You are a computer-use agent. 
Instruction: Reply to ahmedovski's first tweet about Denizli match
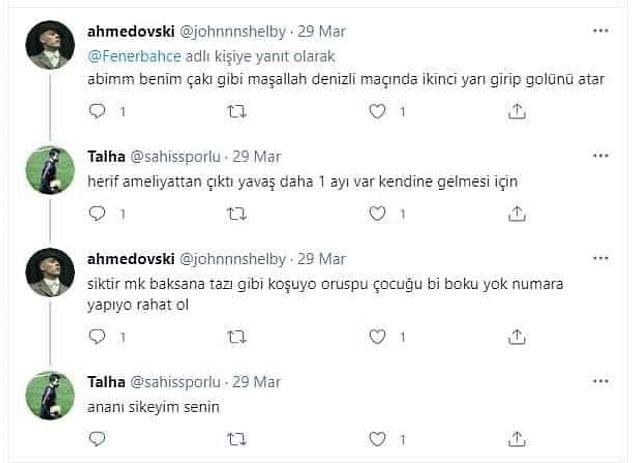(97, 111)
